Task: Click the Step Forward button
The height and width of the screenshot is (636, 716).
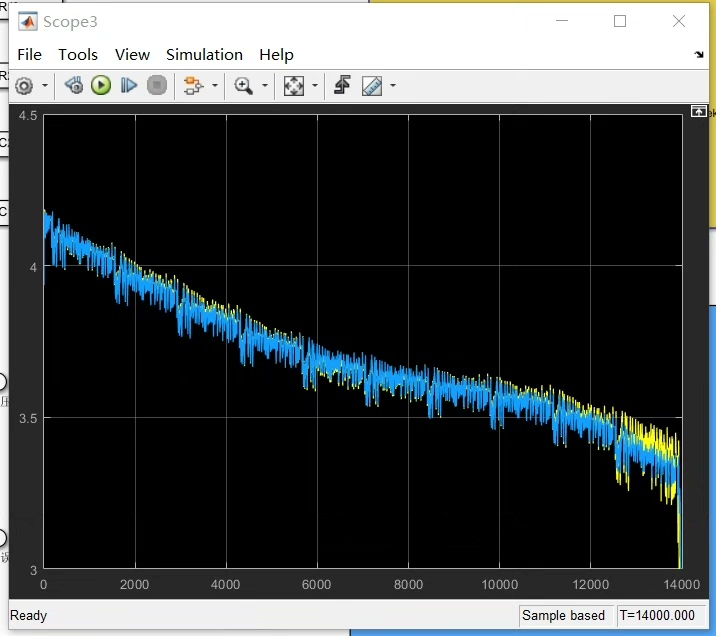Action: (129, 85)
